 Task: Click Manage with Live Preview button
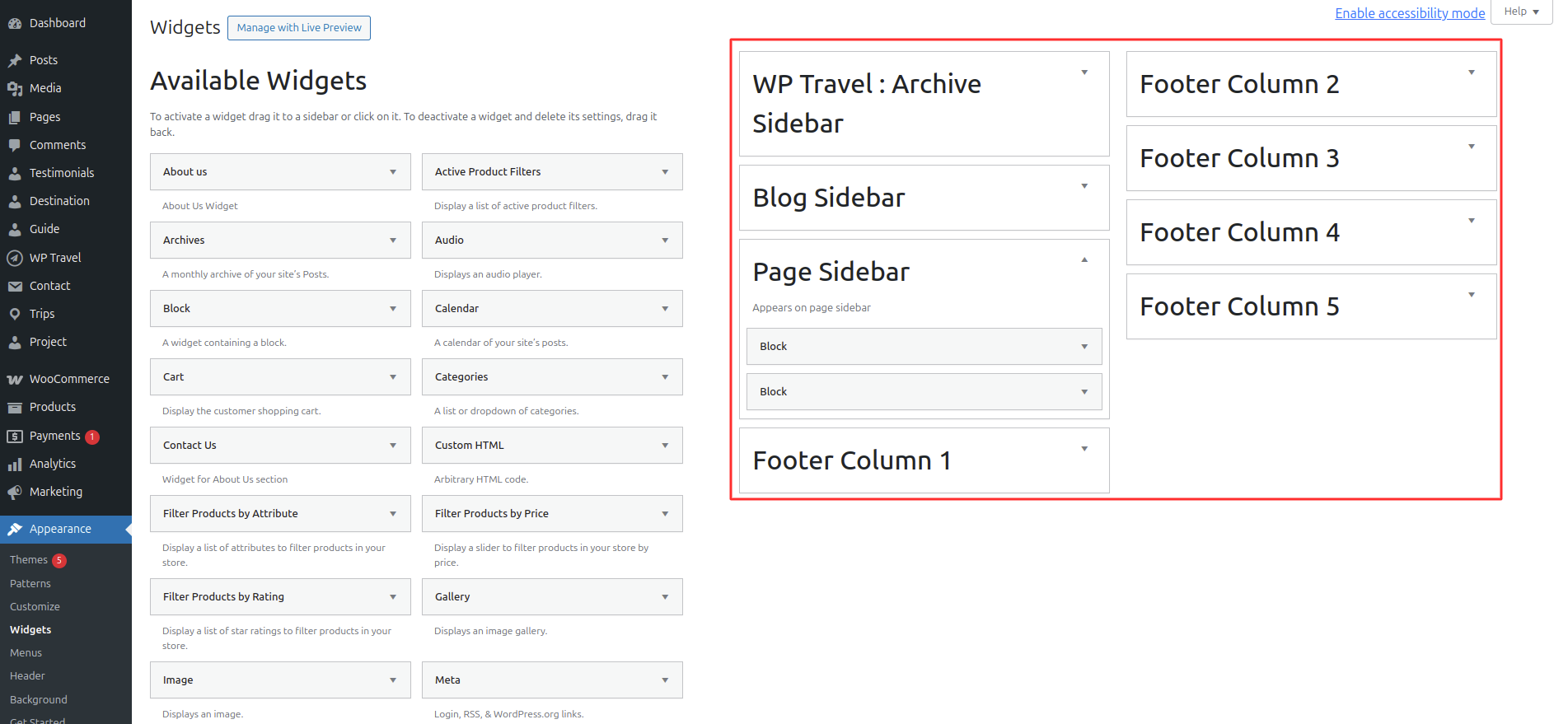pos(299,28)
